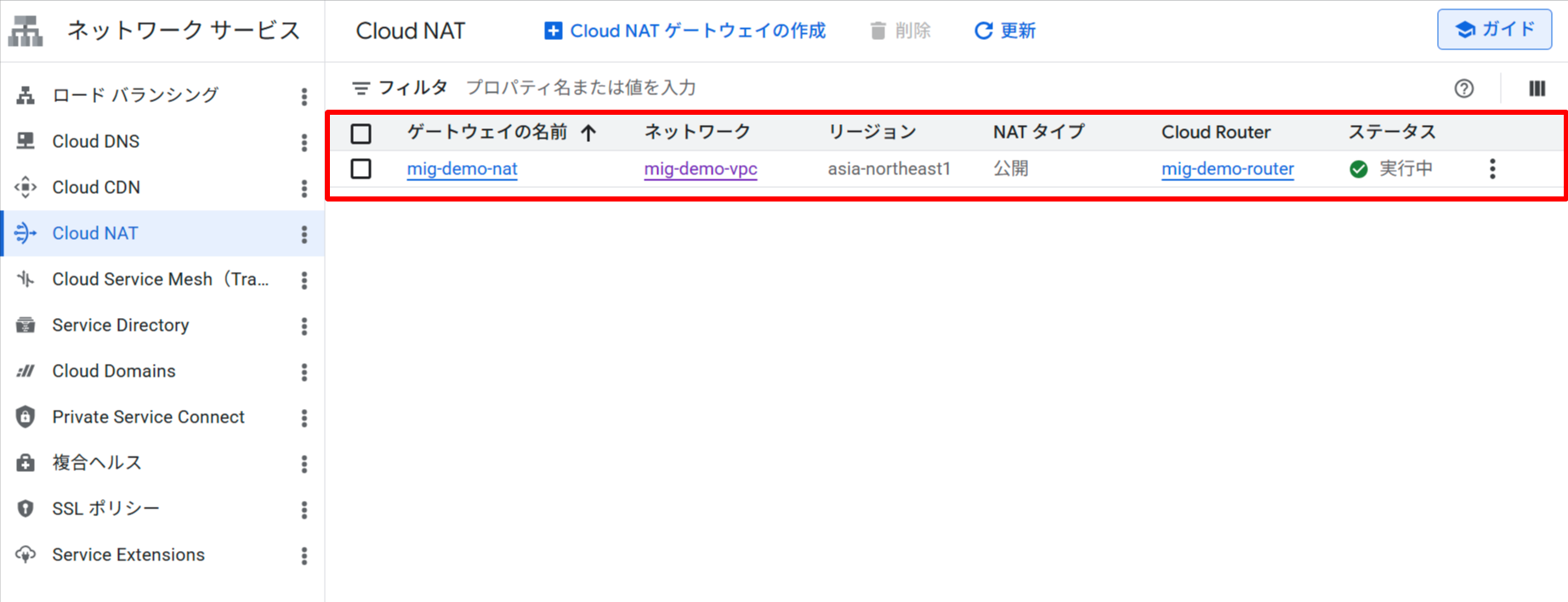Open the more-actions menu for mig-demo-nat row
The height and width of the screenshot is (602, 1568).
coord(1492,168)
